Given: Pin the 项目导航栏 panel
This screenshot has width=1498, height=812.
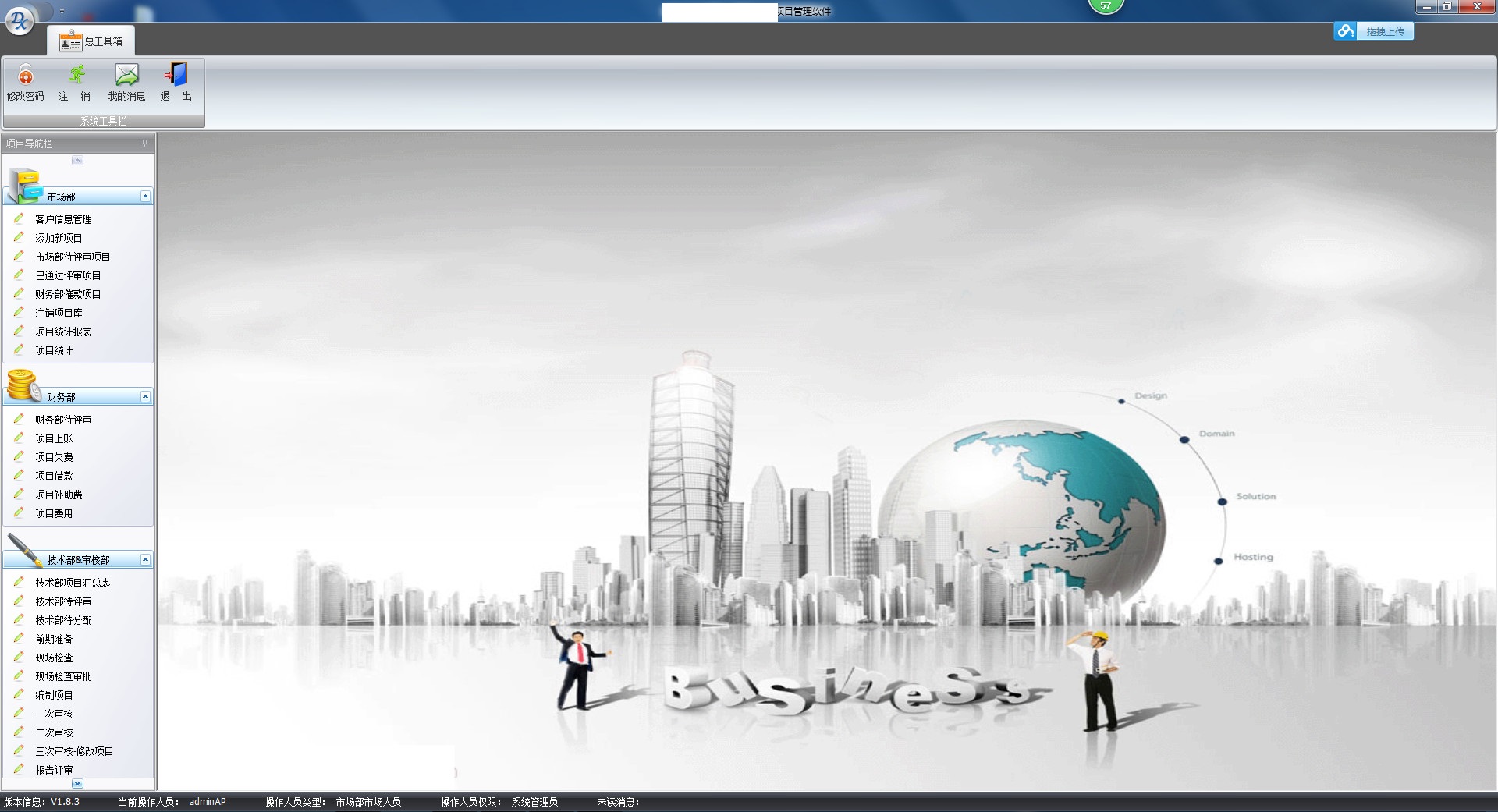Looking at the screenshot, I should pos(144,144).
